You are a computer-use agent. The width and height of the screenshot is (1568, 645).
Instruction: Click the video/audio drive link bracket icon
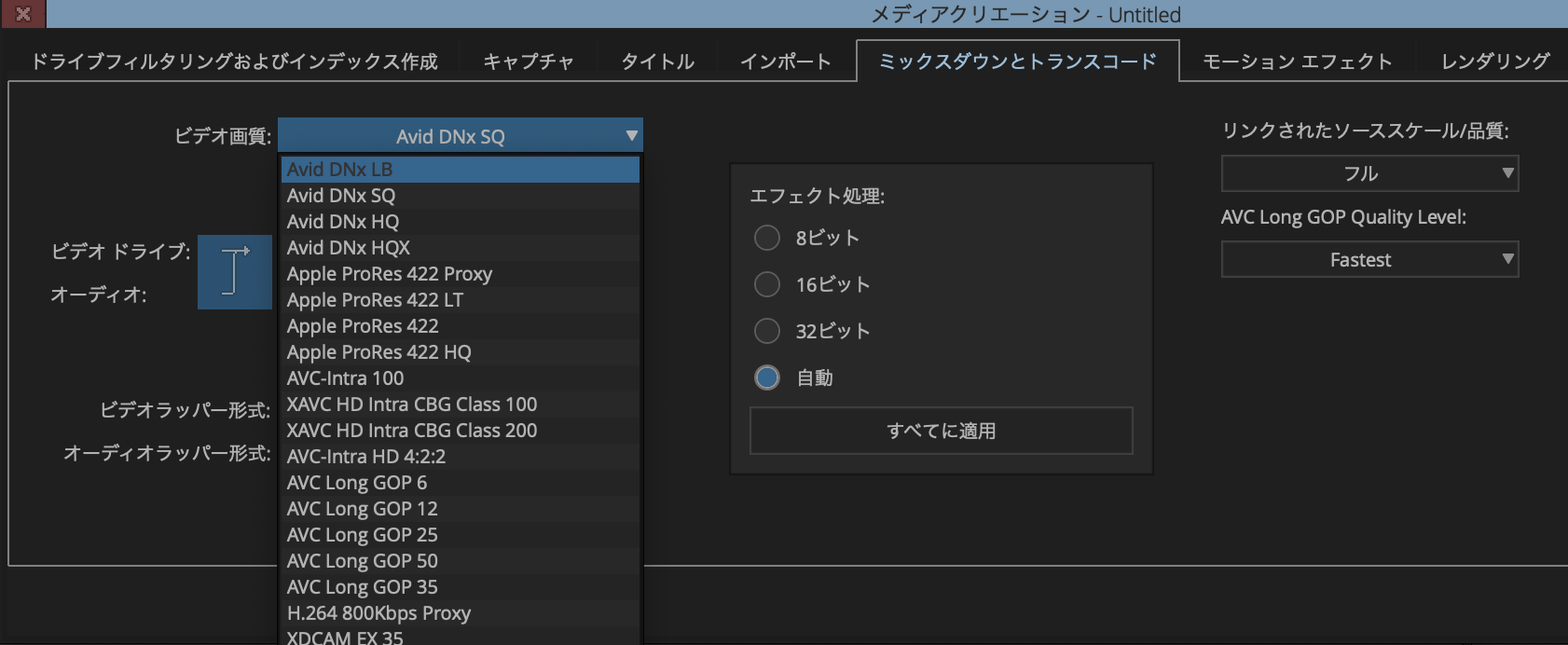235,272
